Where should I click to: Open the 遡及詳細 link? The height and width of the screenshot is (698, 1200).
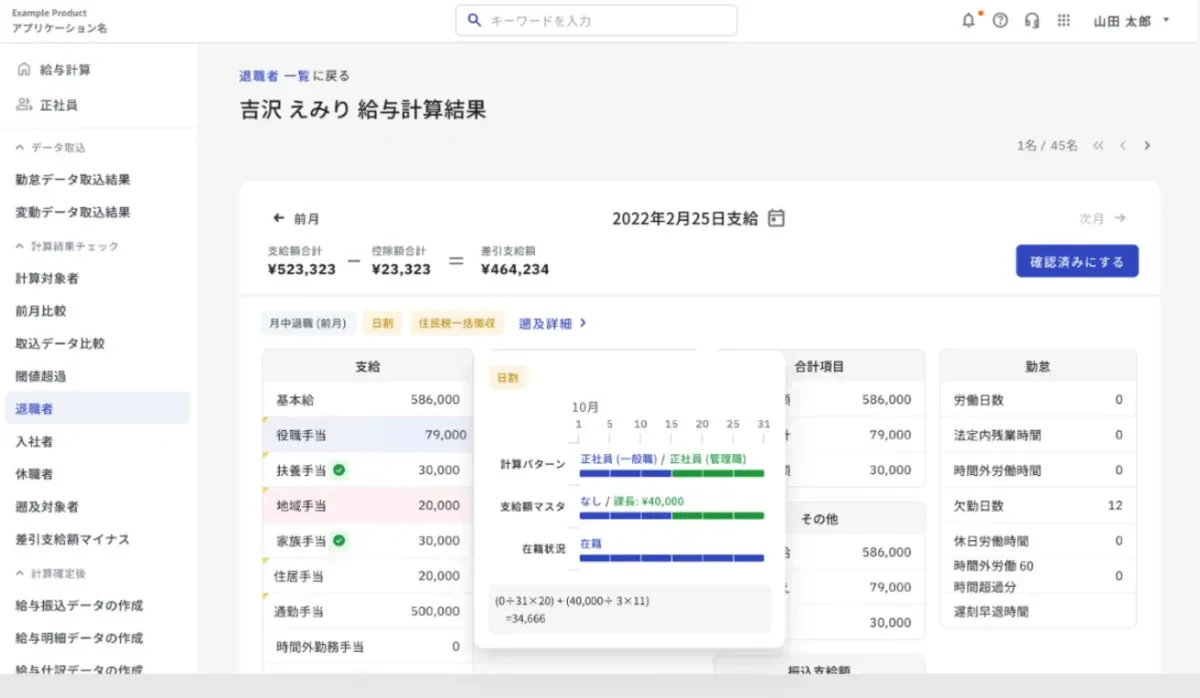pyautogui.click(x=552, y=323)
